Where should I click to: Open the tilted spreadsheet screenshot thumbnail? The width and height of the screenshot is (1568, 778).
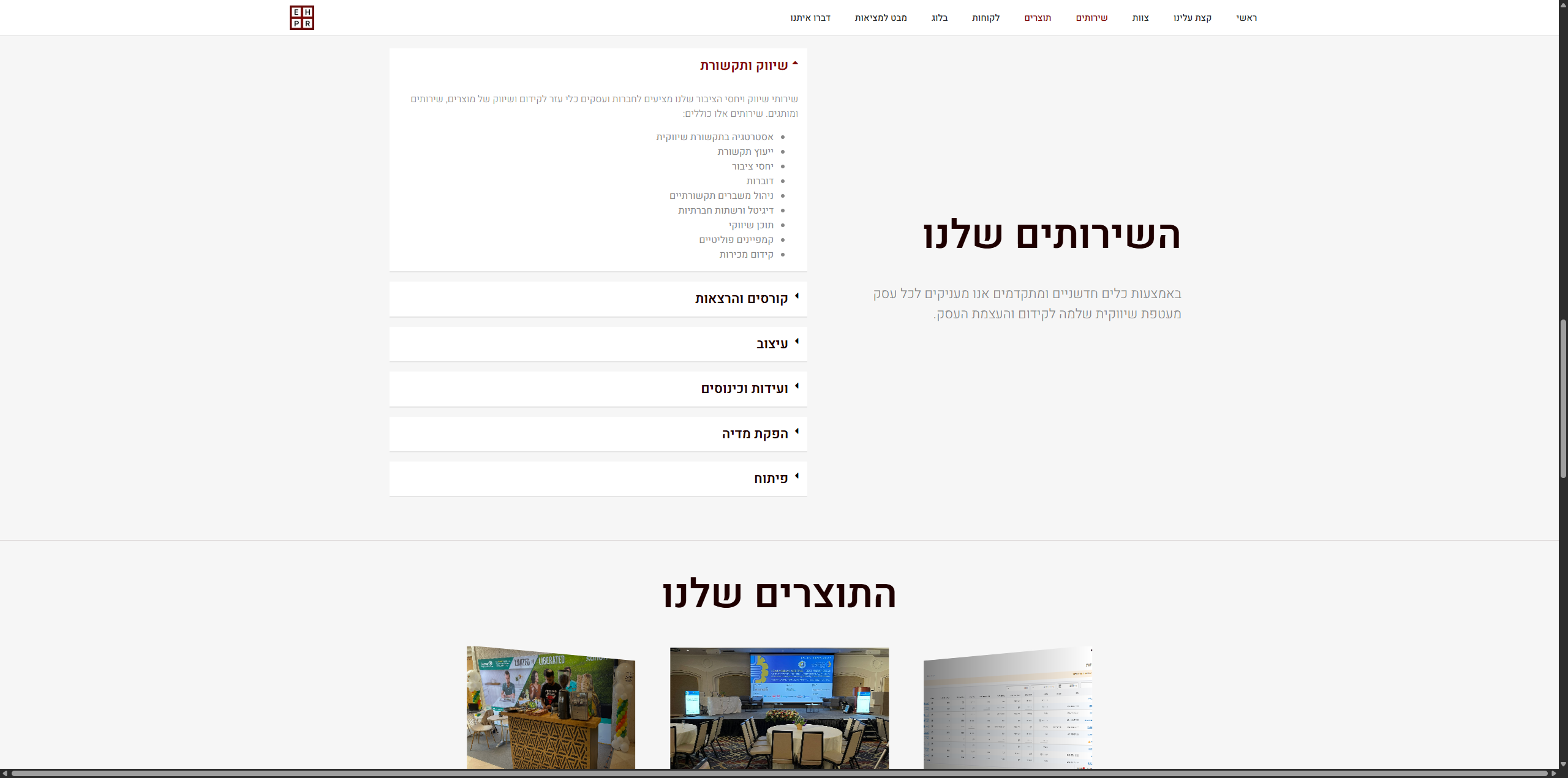pyautogui.click(x=1008, y=710)
